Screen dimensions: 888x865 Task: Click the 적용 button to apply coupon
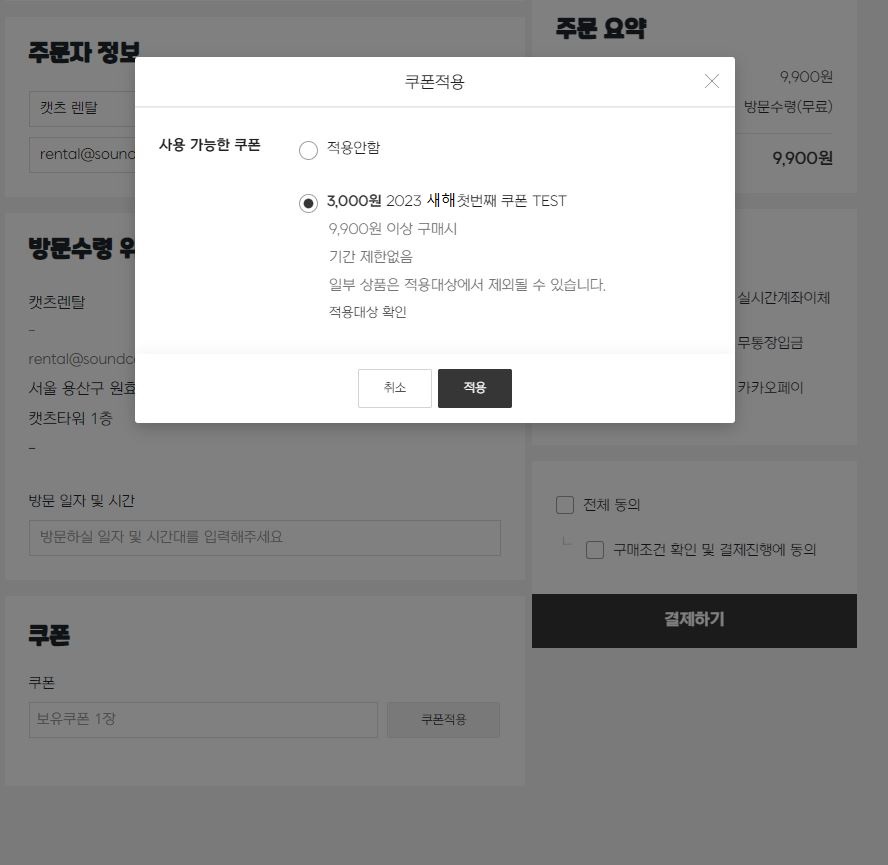click(x=475, y=388)
